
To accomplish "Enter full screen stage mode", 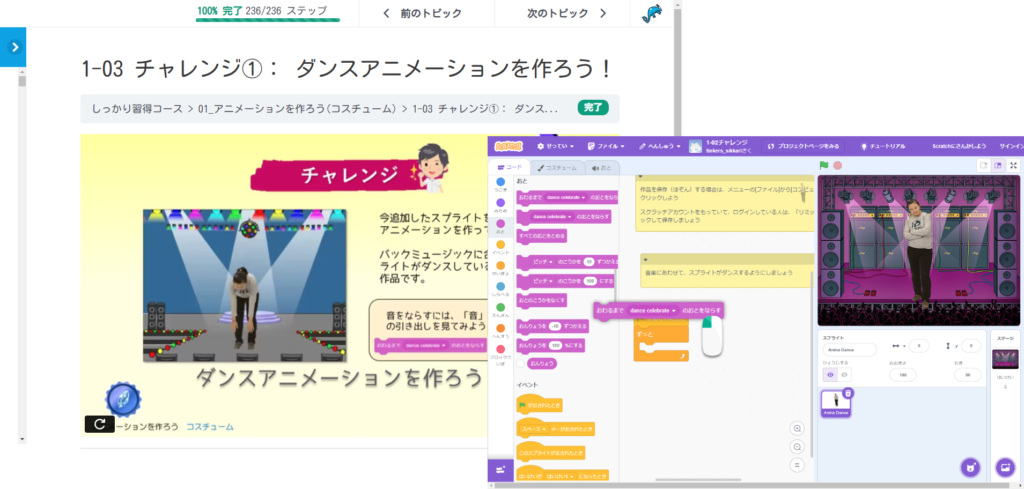I will (x=1014, y=165).
